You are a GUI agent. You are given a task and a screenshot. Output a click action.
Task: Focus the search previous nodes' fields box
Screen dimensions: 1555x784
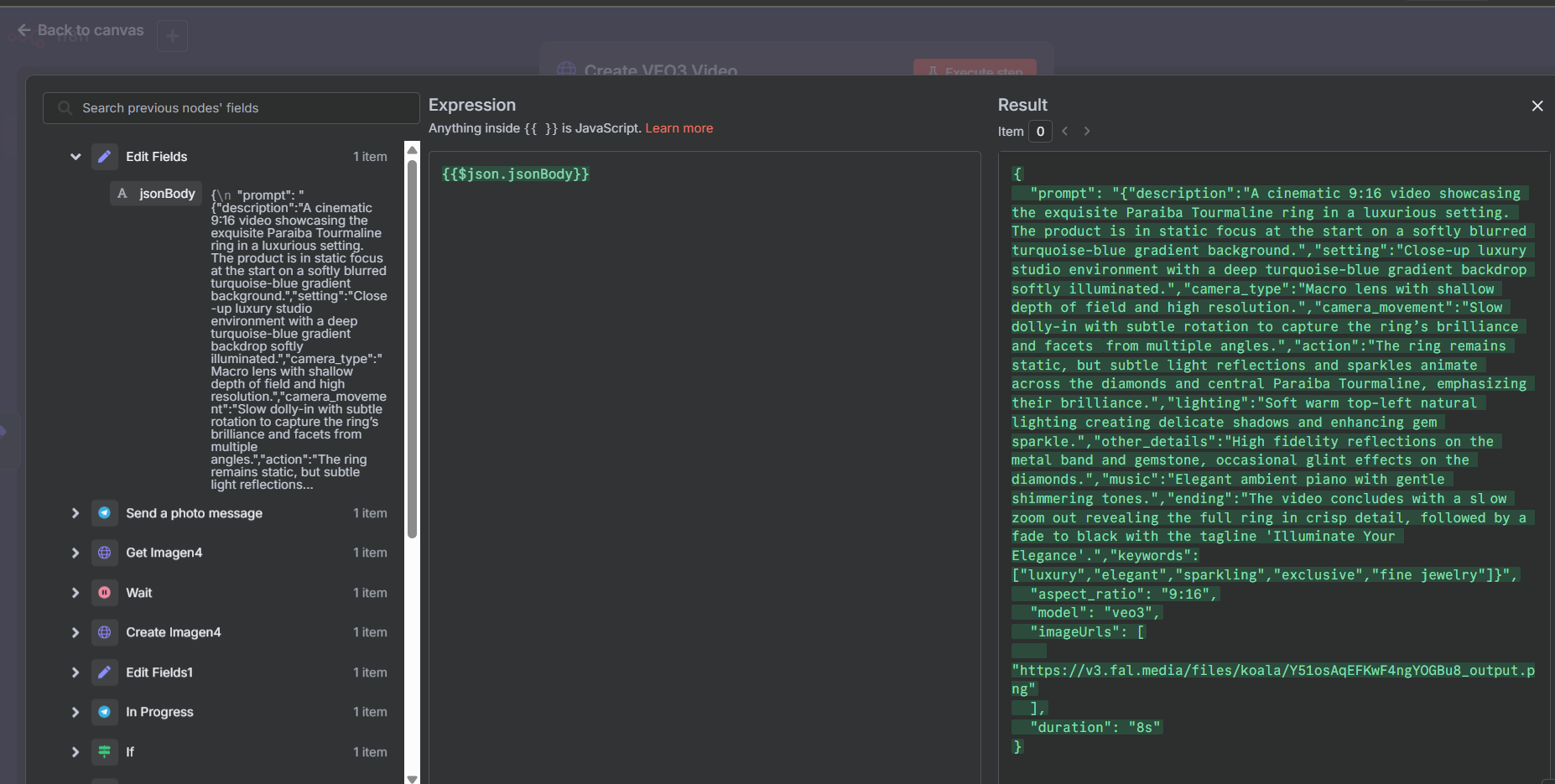coord(231,108)
